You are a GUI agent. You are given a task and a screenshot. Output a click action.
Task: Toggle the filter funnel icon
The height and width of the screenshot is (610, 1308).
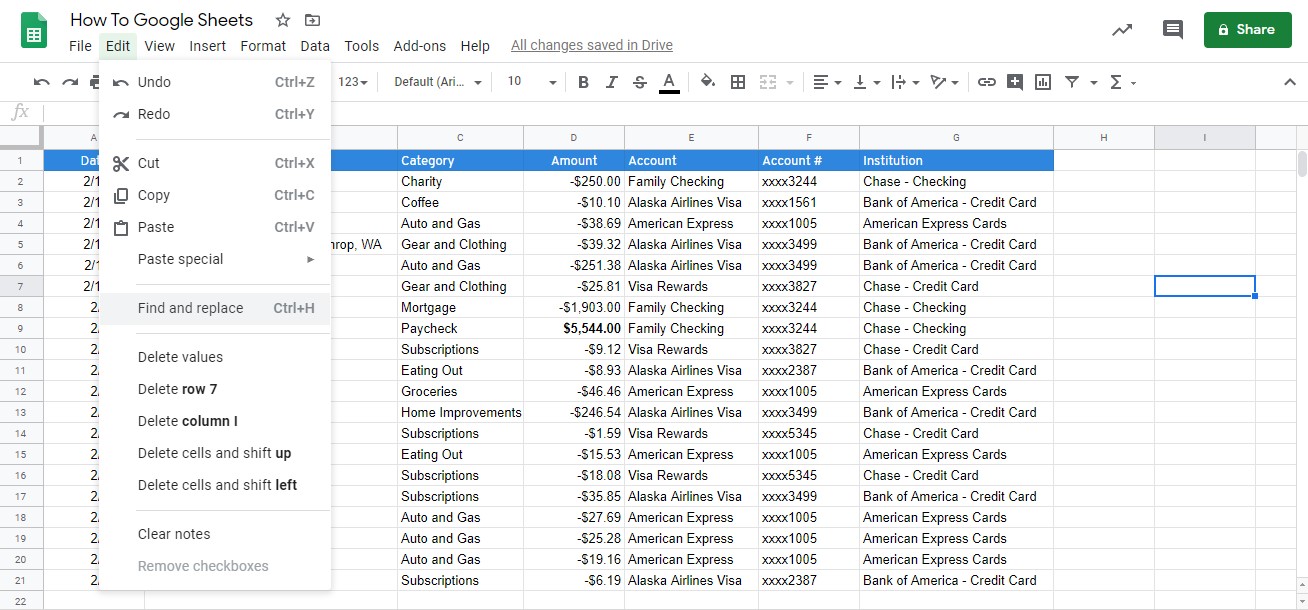point(1072,82)
